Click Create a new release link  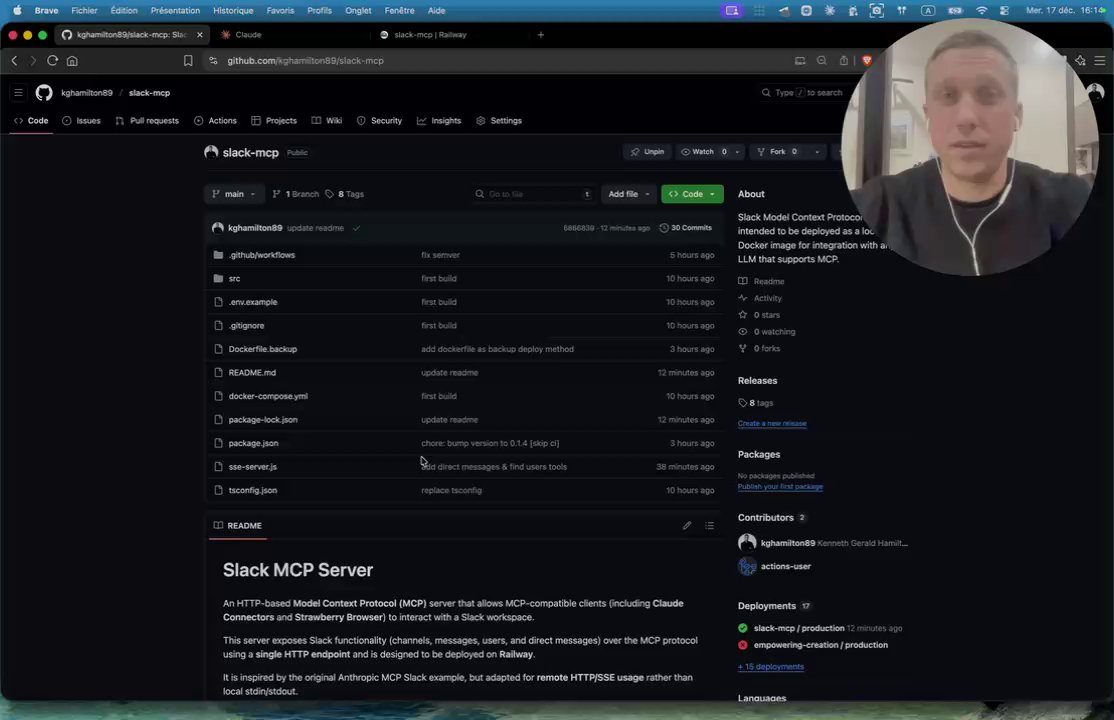(x=772, y=424)
